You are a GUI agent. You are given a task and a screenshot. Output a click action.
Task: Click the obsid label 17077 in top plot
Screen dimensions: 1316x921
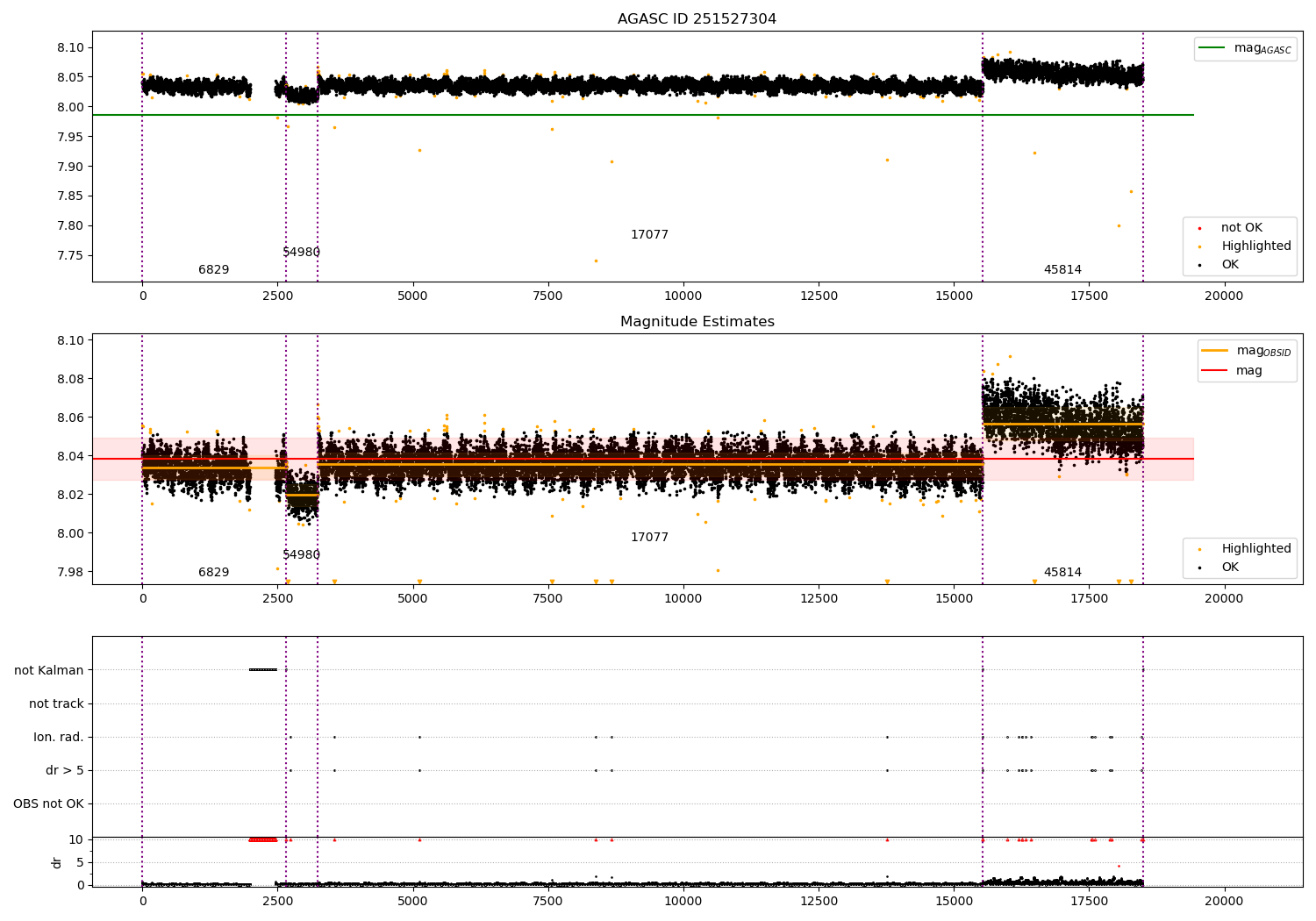[x=649, y=235]
